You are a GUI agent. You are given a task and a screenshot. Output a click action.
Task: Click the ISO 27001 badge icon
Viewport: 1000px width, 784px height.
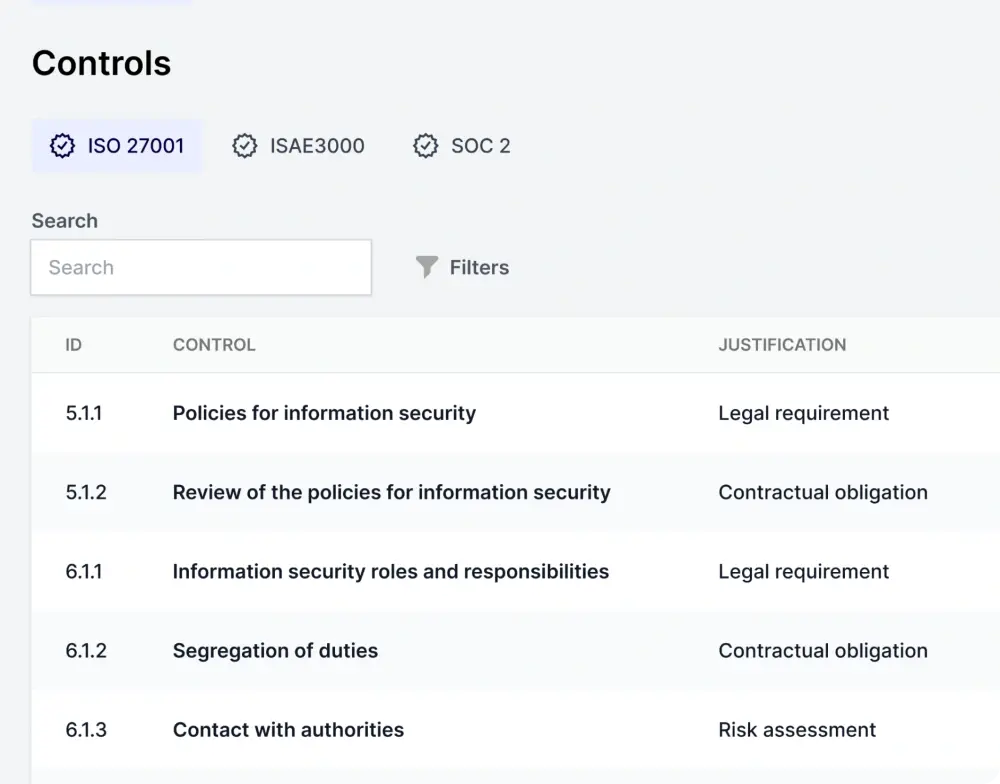pos(62,146)
